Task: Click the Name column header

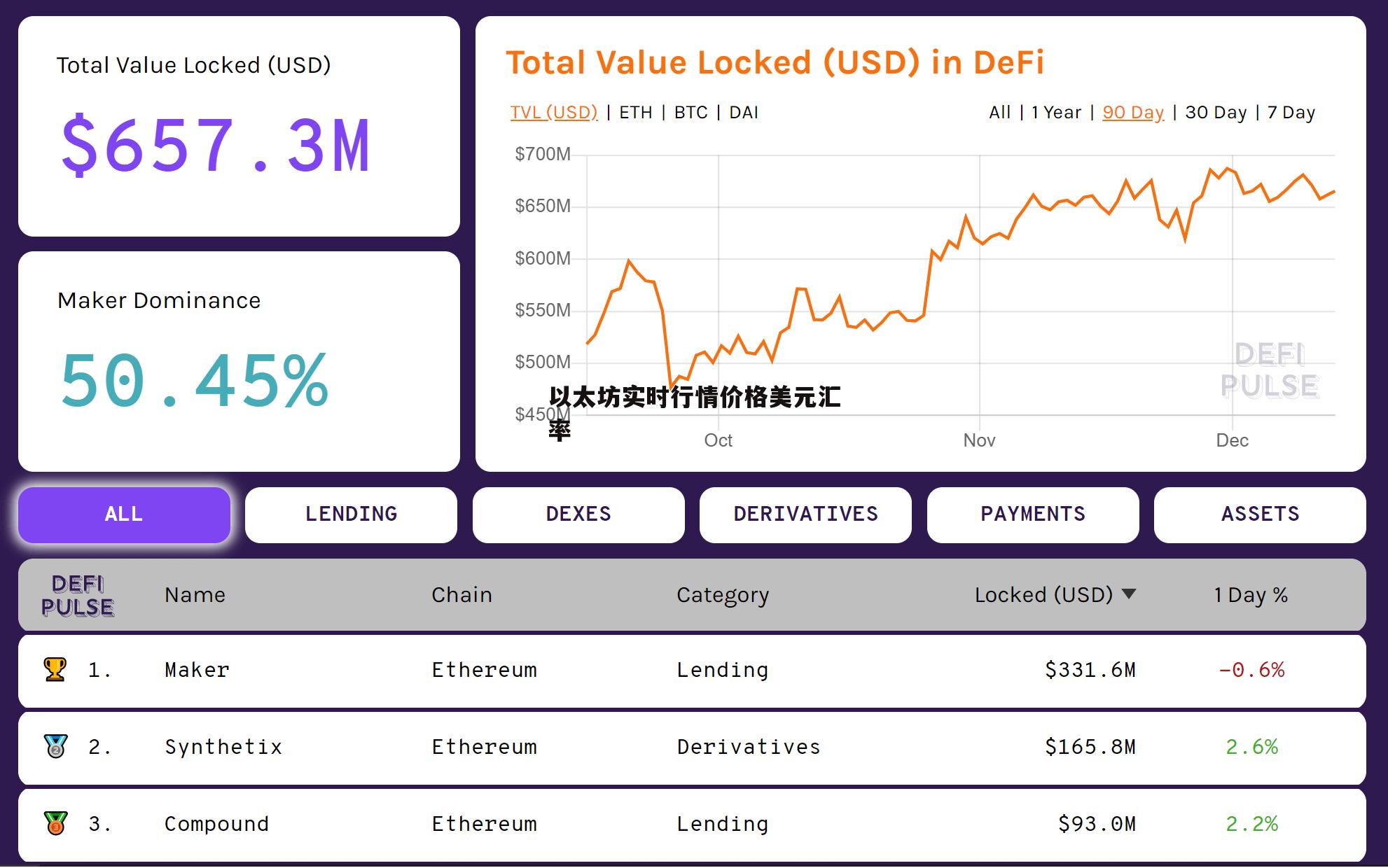Action: [195, 595]
